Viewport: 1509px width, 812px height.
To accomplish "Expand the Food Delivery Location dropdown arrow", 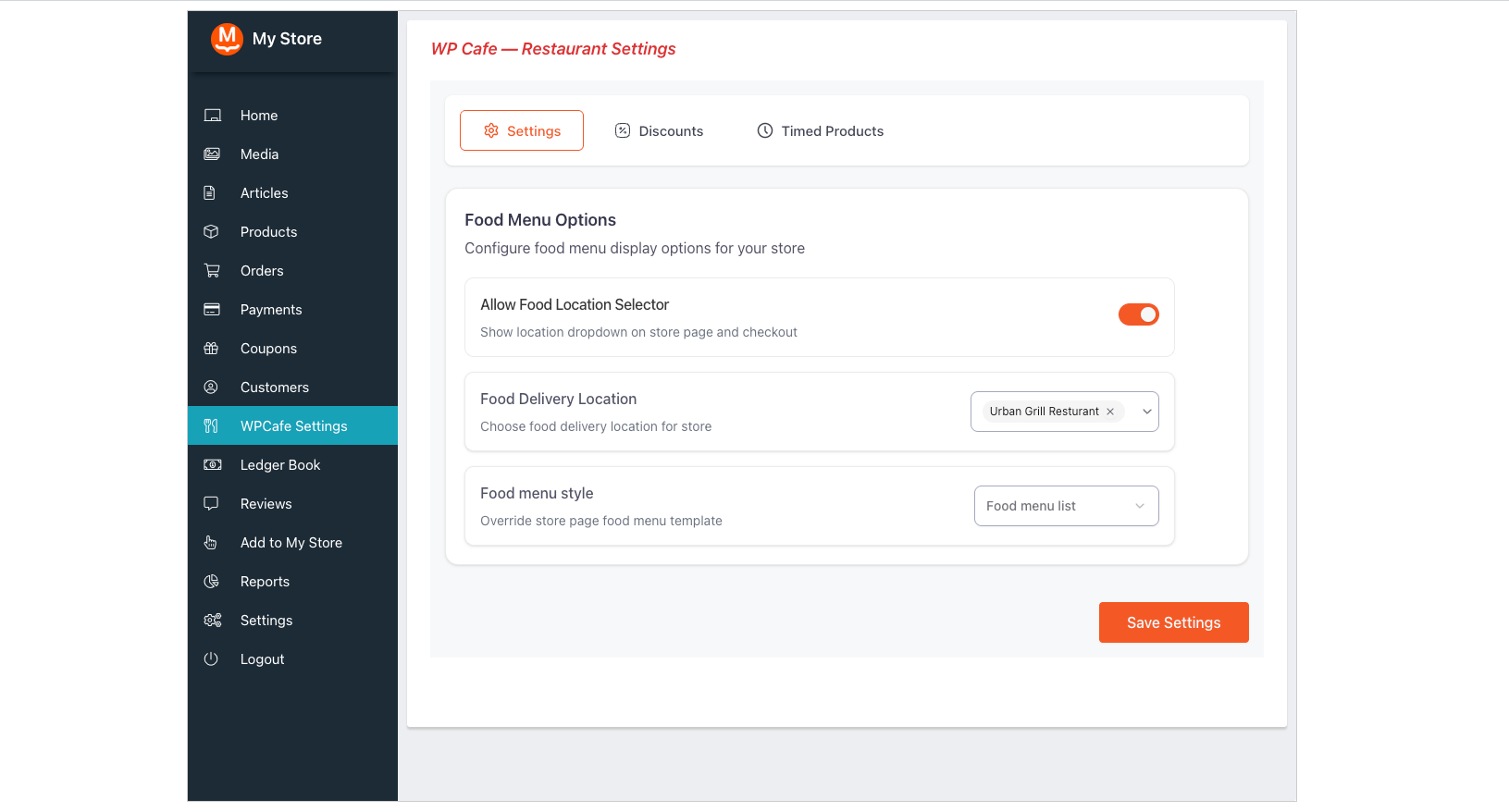I will pos(1147,412).
